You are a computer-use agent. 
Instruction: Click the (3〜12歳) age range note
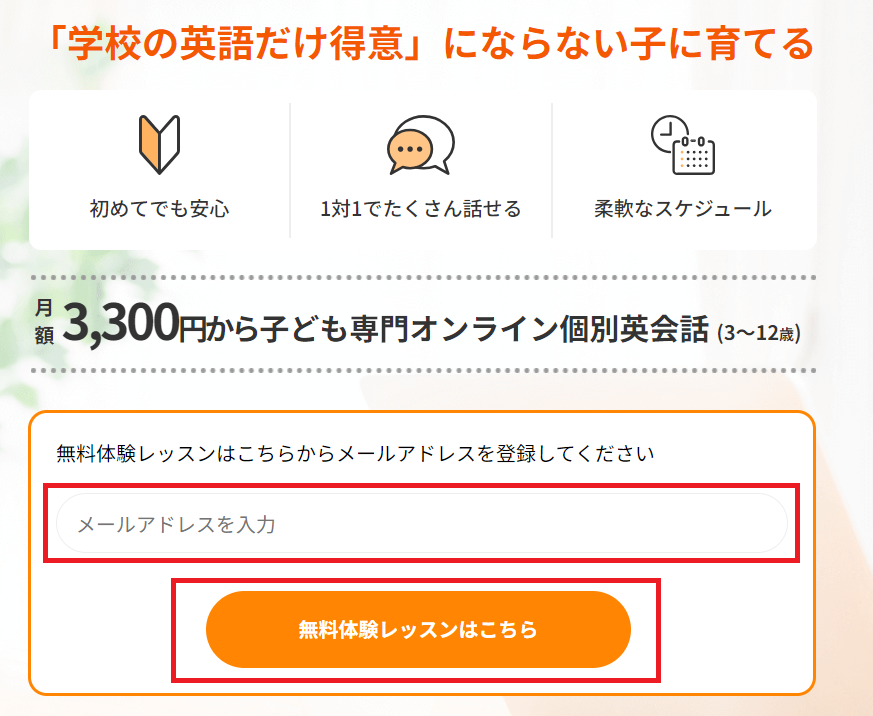point(758,332)
